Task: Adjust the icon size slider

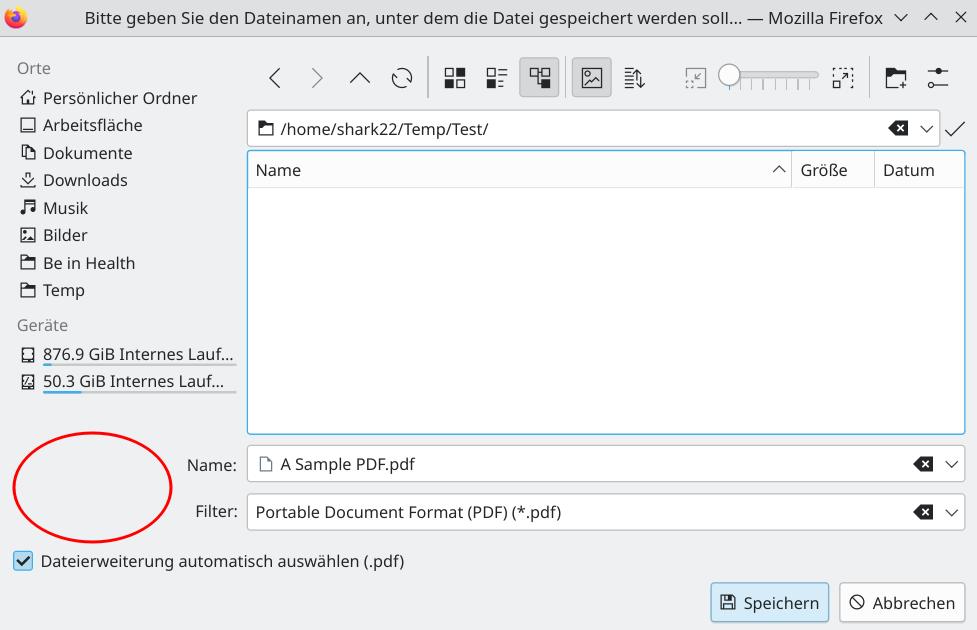Action: click(x=768, y=77)
